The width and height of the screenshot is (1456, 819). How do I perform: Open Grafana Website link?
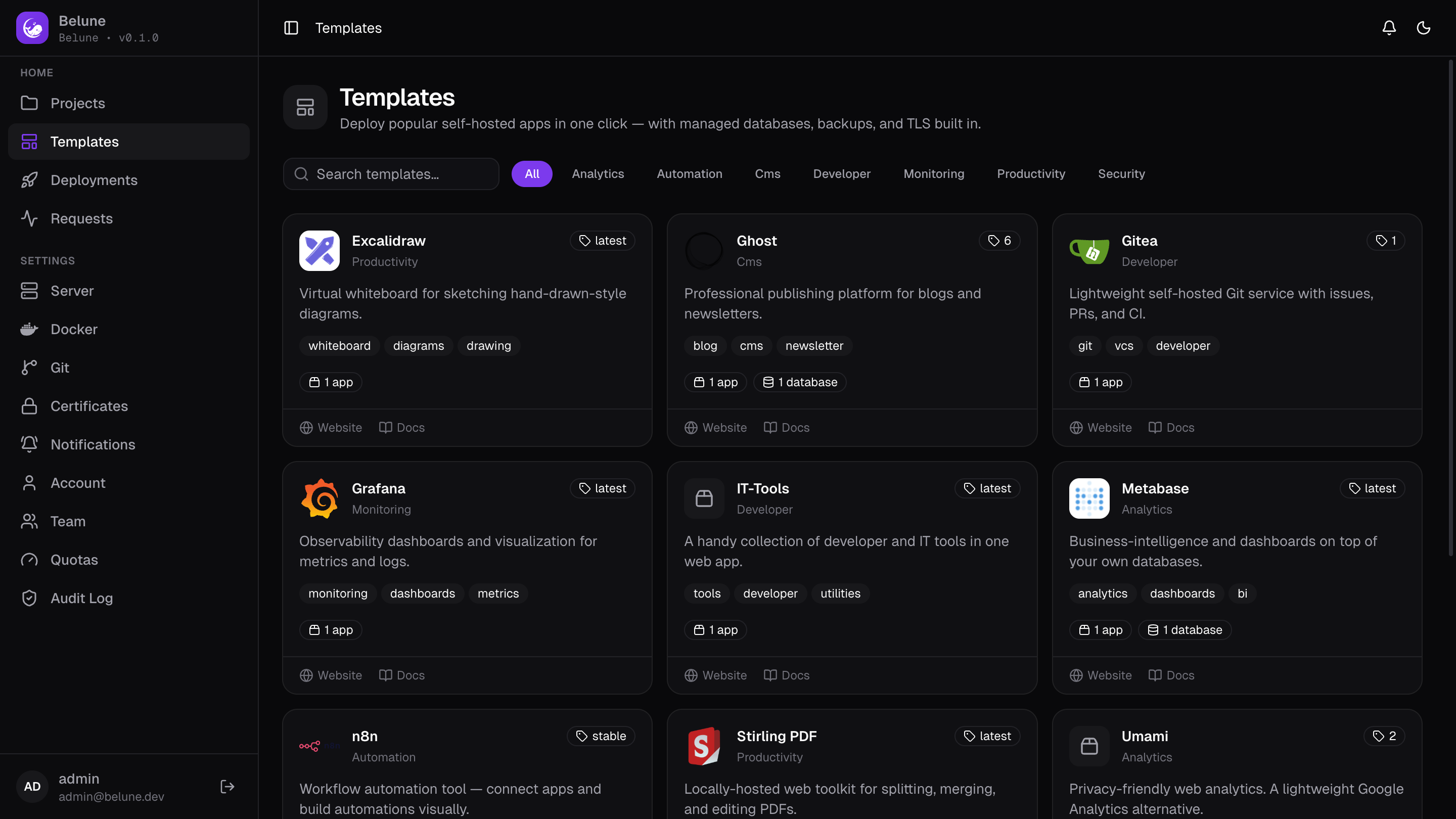point(331,675)
